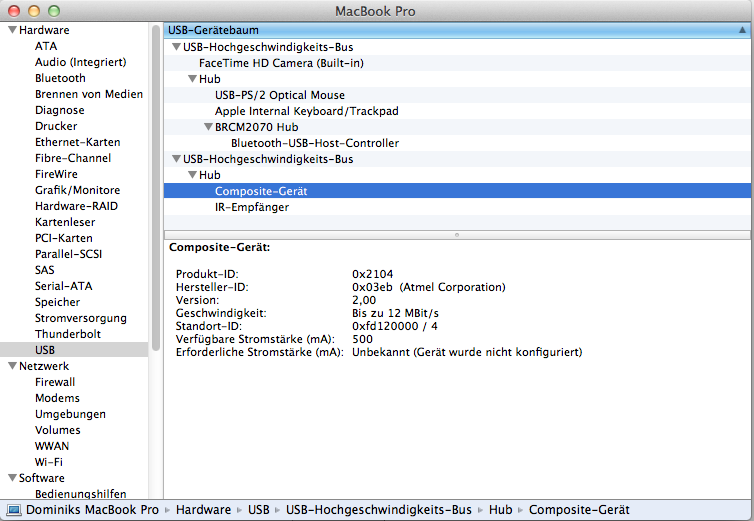Select Volumes under Netzwerk
This screenshot has height=521, width=754.
tap(58, 430)
